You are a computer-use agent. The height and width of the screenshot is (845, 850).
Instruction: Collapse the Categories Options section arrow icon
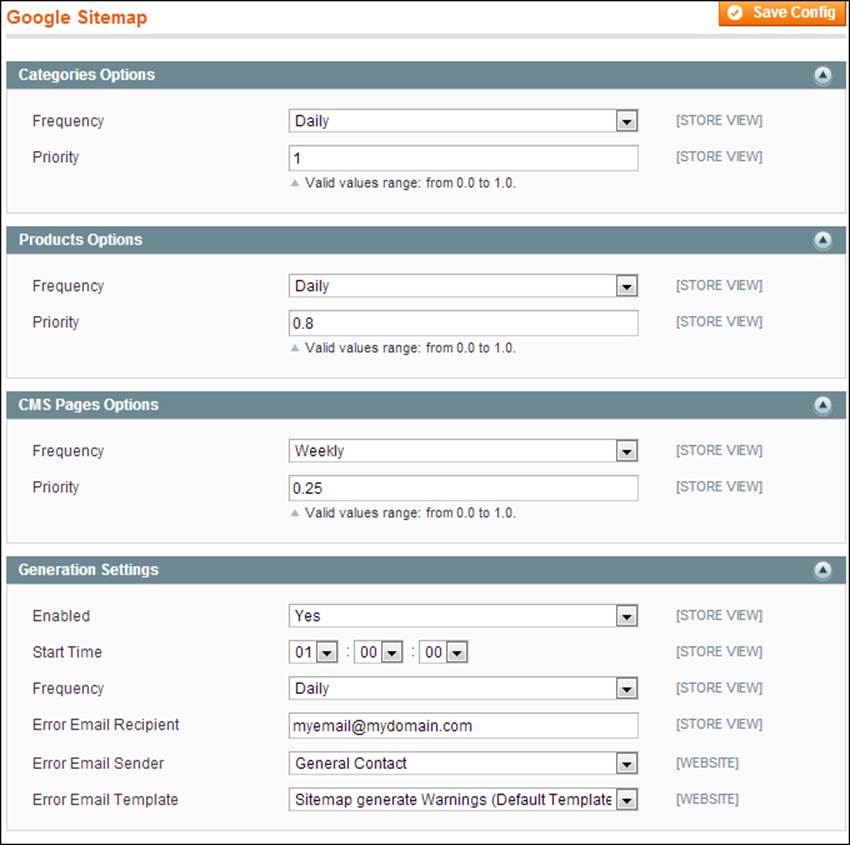point(822,75)
